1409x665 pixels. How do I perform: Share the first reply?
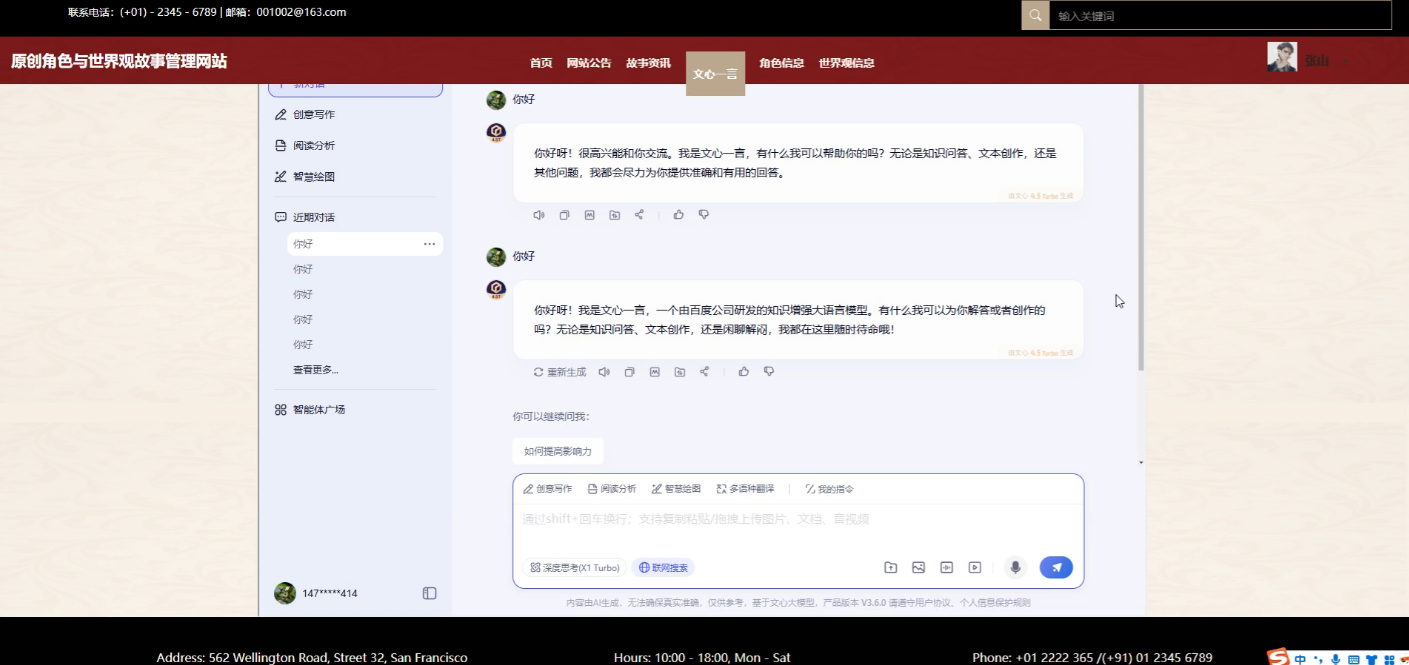pos(639,215)
